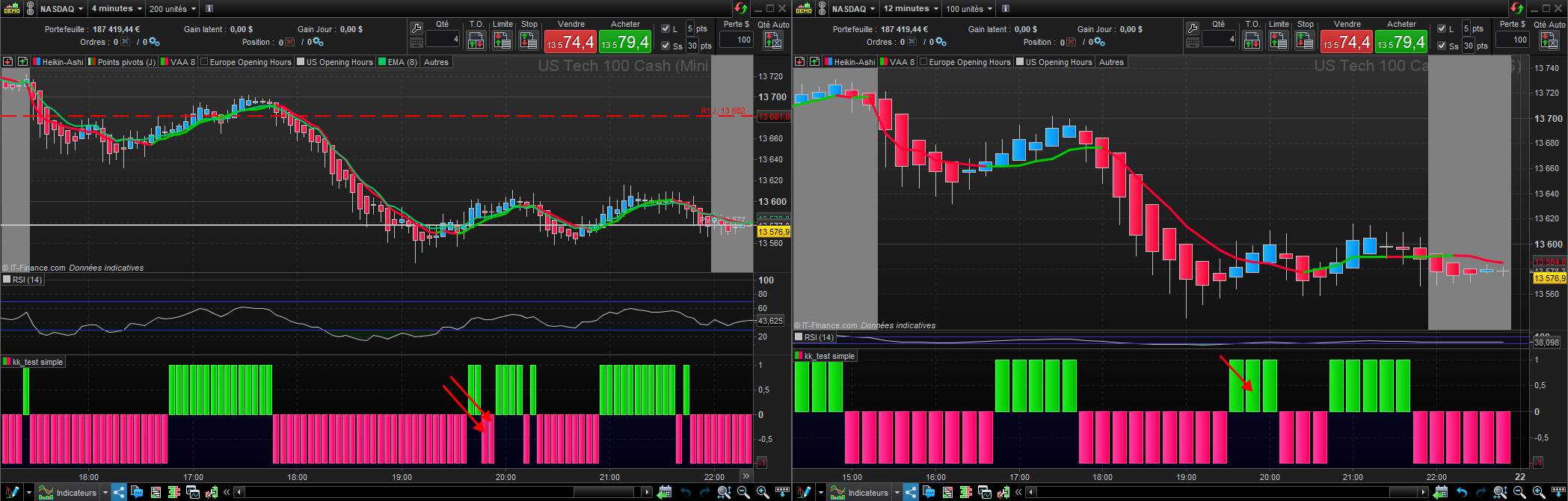Toggle Ss checkbox in 4 minutes window
This screenshot has height=501, width=1568.
(x=665, y=46)
